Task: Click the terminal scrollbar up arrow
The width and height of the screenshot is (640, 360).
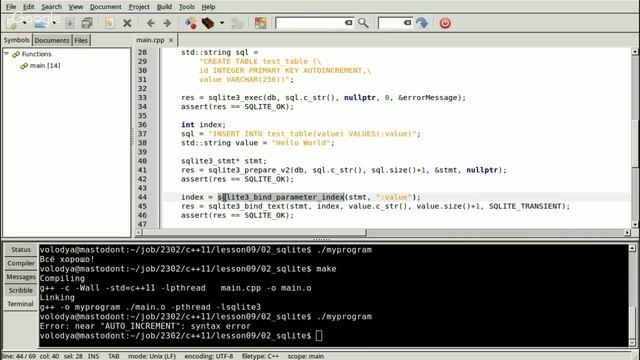Action: [632, 248]
